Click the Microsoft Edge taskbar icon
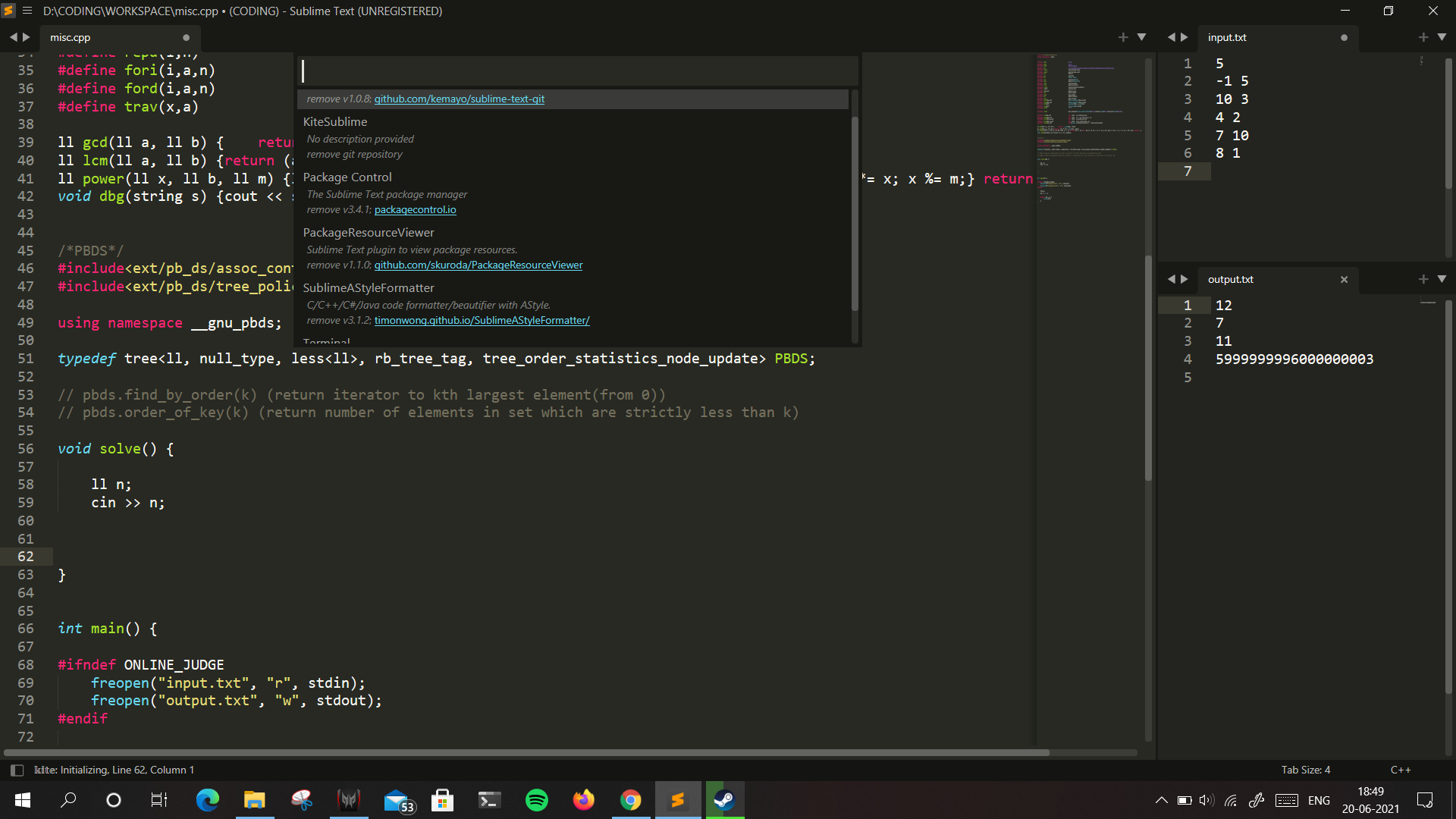 (x=207, y=800)
